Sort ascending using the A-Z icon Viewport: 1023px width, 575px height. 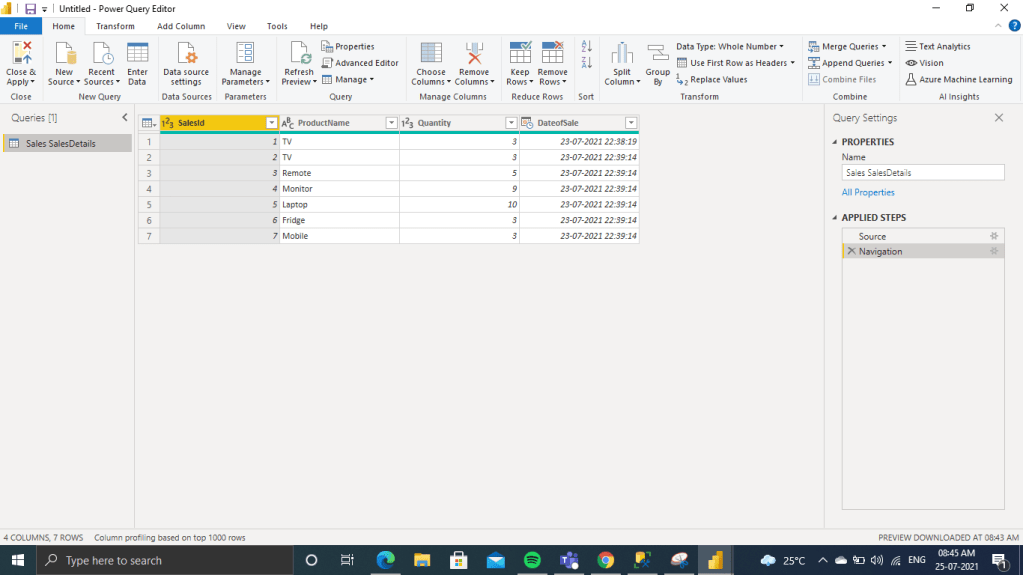point(587,47)
